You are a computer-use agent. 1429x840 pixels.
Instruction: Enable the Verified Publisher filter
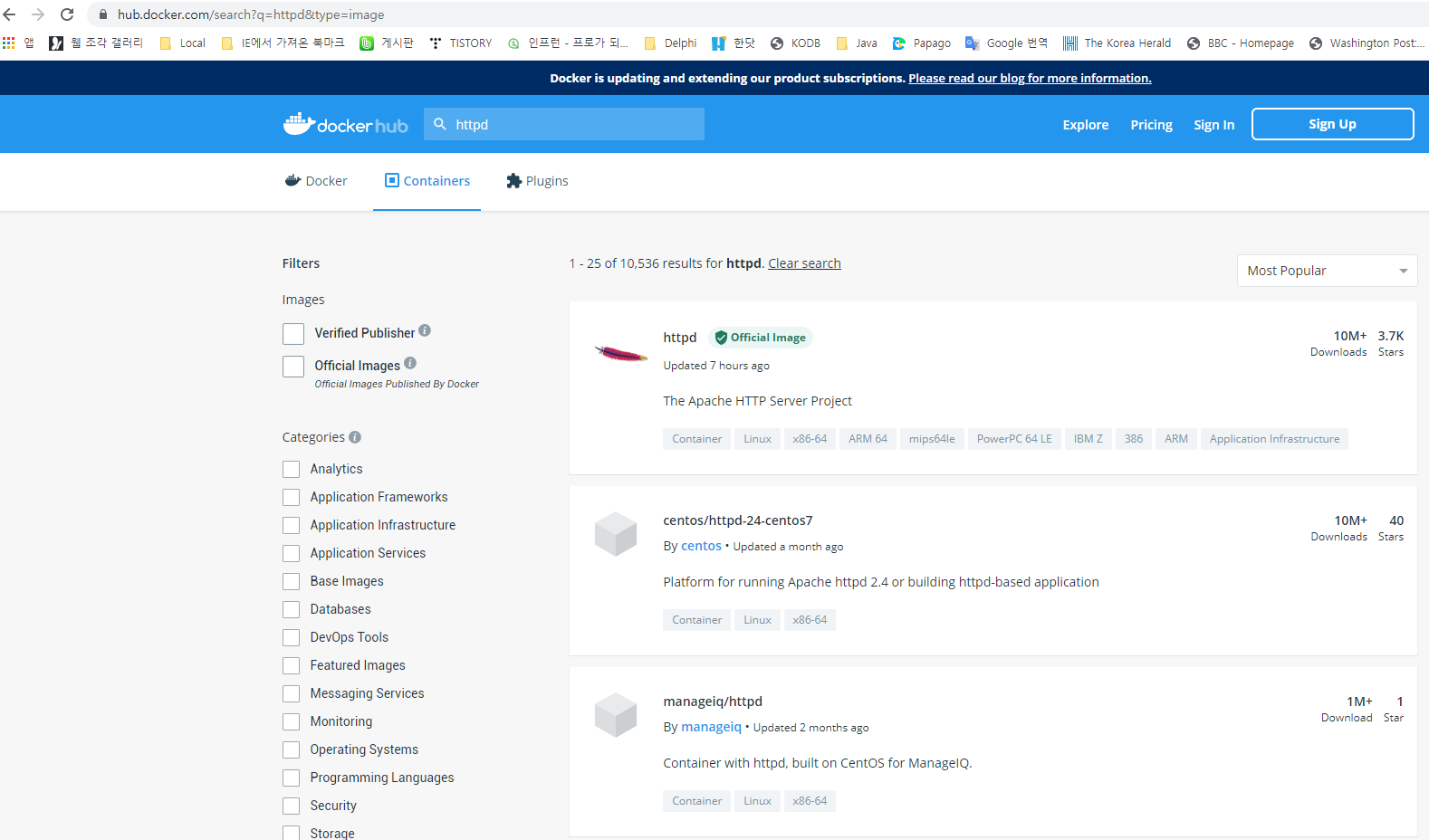point(293,334)
